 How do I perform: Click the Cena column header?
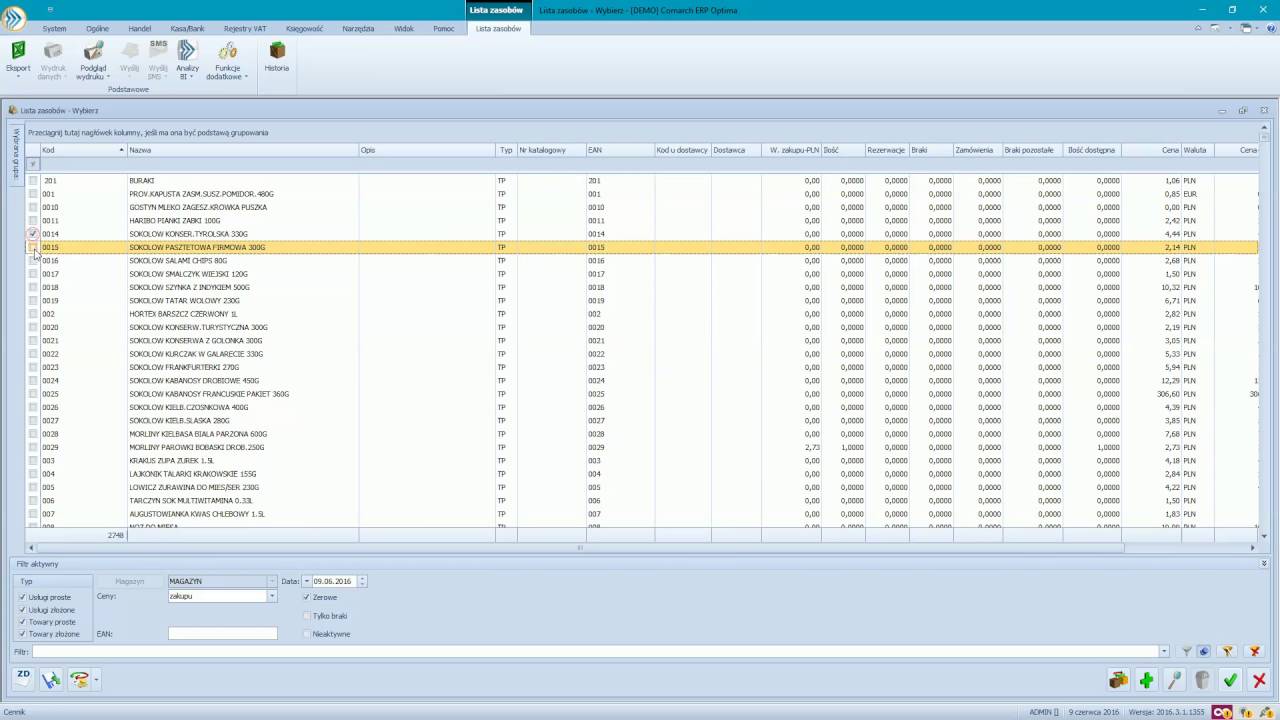click(x=1152, y=150)
